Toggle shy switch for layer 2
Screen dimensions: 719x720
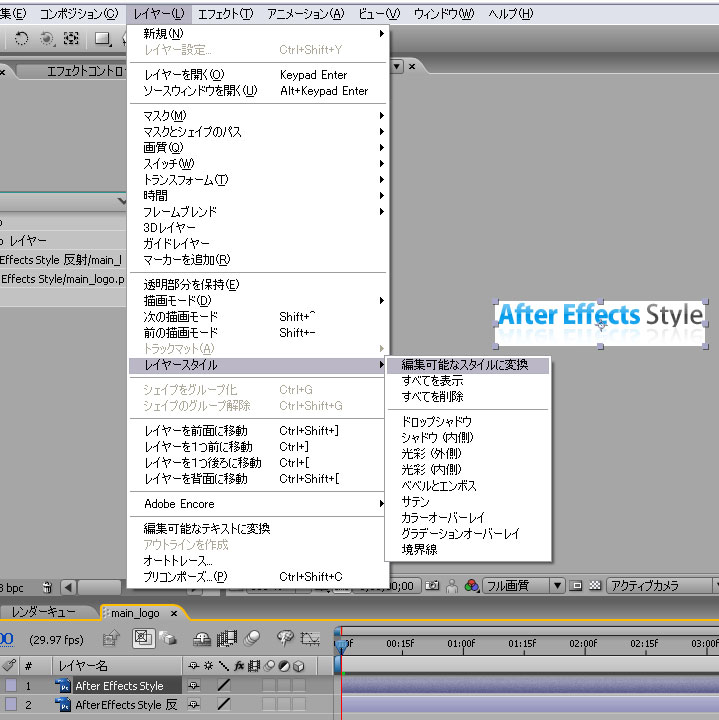(194, 704)
